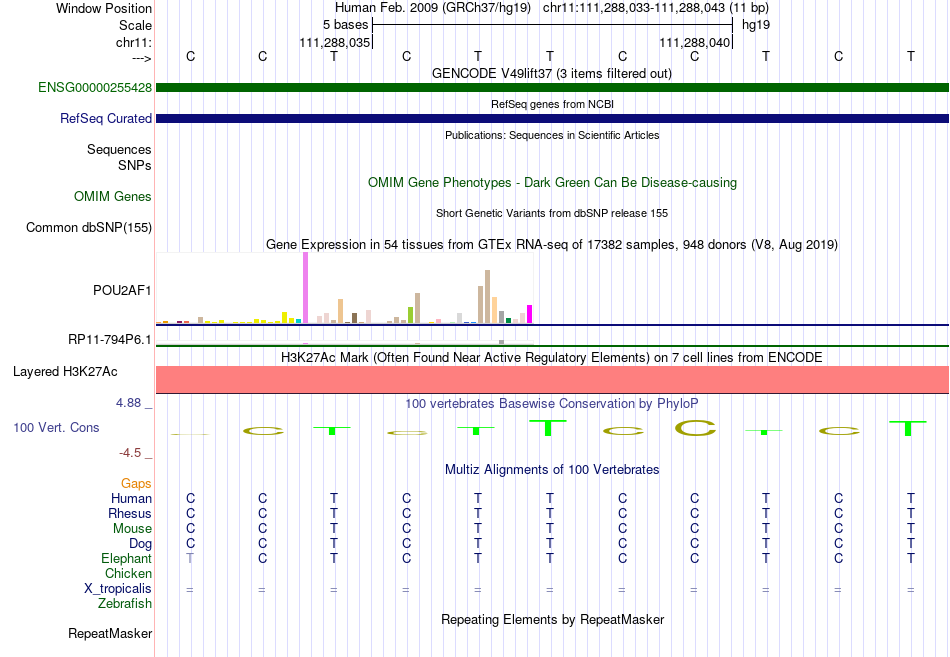This screenshot has width=950, height=657.
Task: Open RefSeq genes from NCBI title
Action: pos(552,104)
